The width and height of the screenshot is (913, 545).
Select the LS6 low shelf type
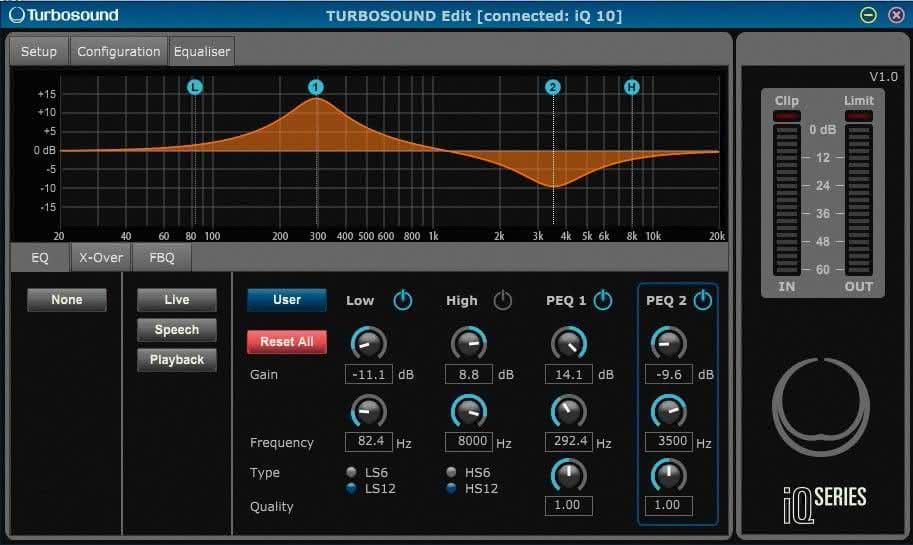tap(351, 472)
